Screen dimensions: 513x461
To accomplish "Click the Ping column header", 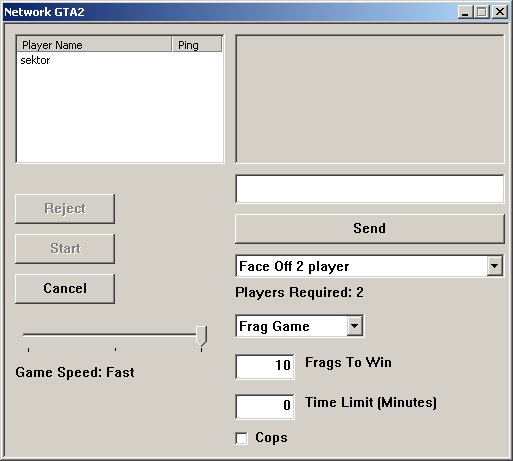I will coord(197,45).
